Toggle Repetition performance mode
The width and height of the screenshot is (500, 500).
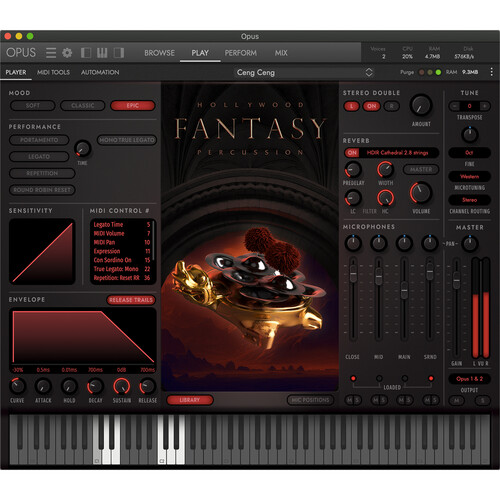pos(42,173)
